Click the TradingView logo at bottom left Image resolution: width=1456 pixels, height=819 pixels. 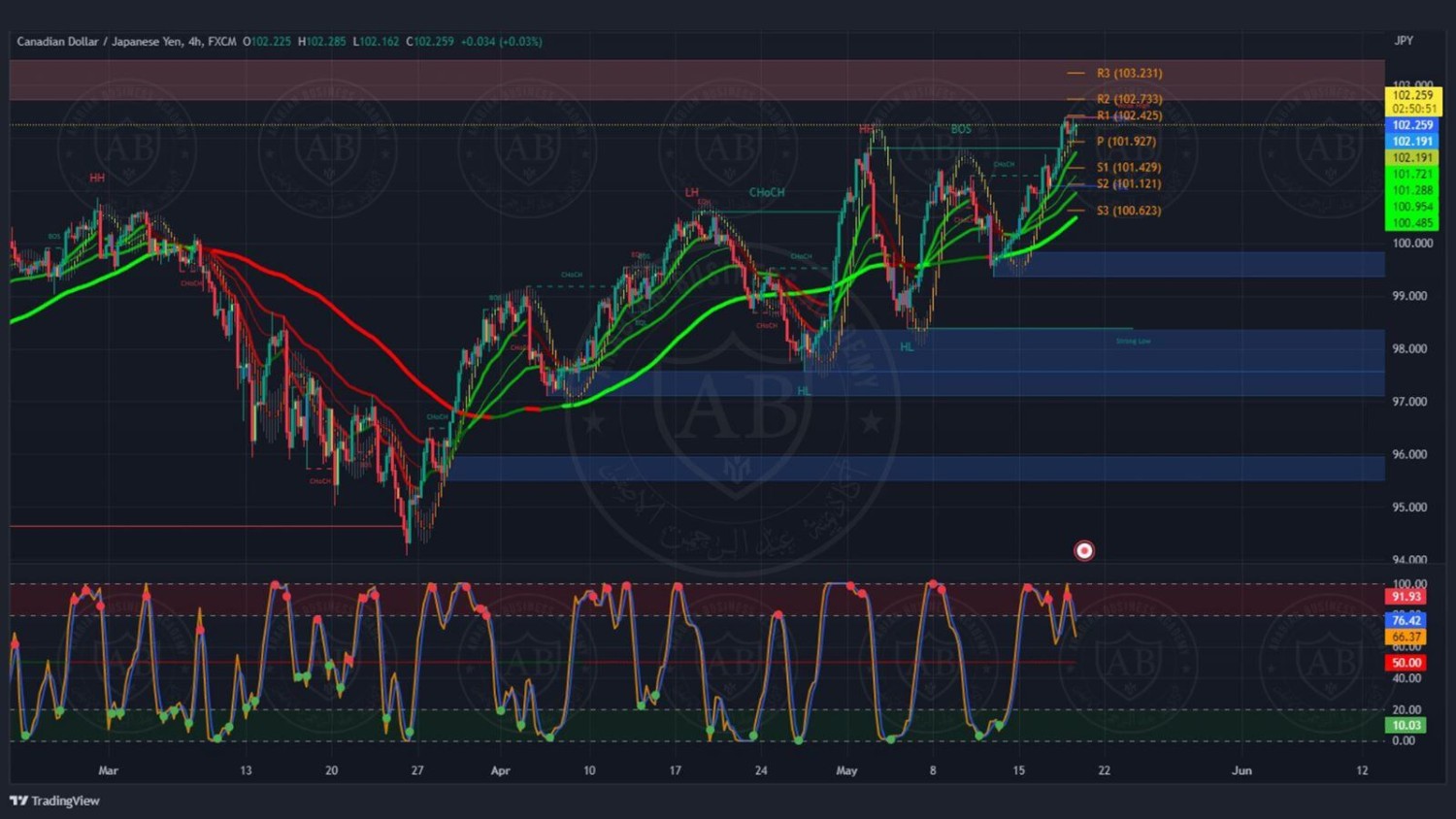pos(54,801)
